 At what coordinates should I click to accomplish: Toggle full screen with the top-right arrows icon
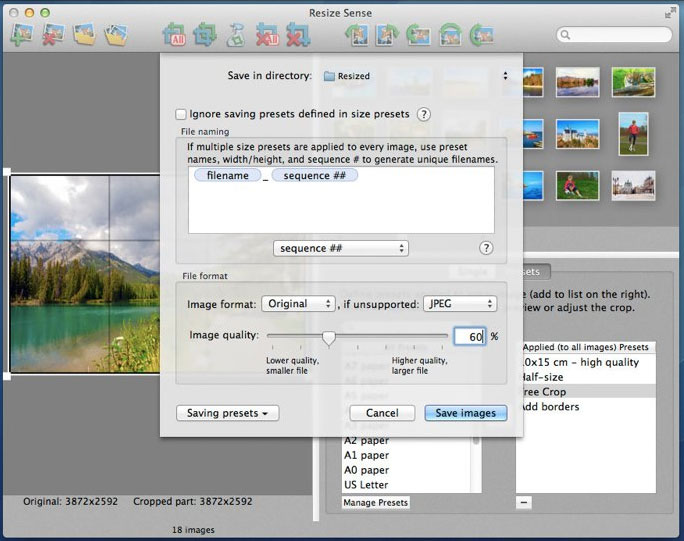[x=670, y=13]
